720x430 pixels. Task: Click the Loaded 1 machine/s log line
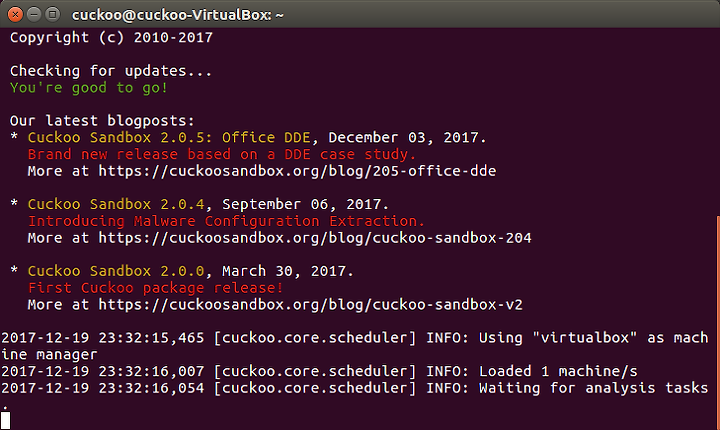(x=320, y=371)
